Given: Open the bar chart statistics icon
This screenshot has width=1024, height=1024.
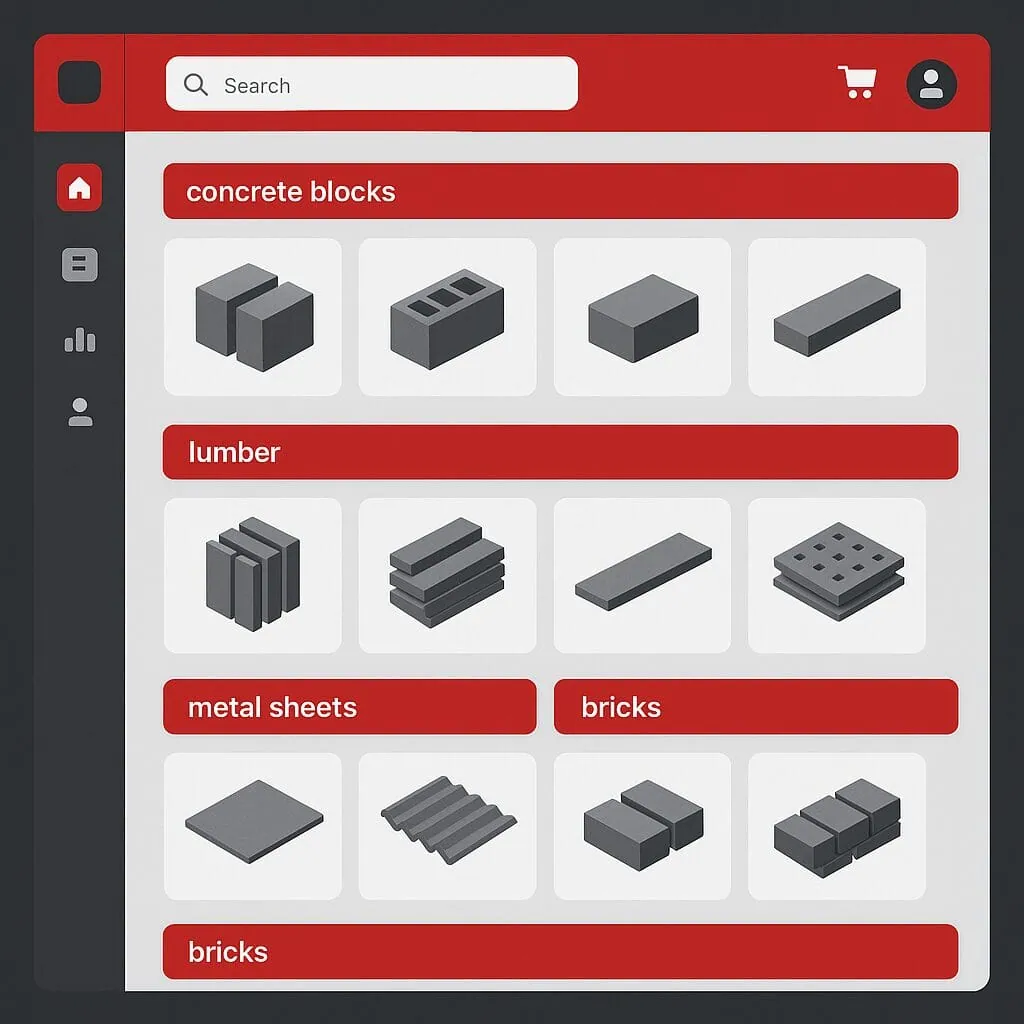Looking at the screenshot, I should 80,340.
